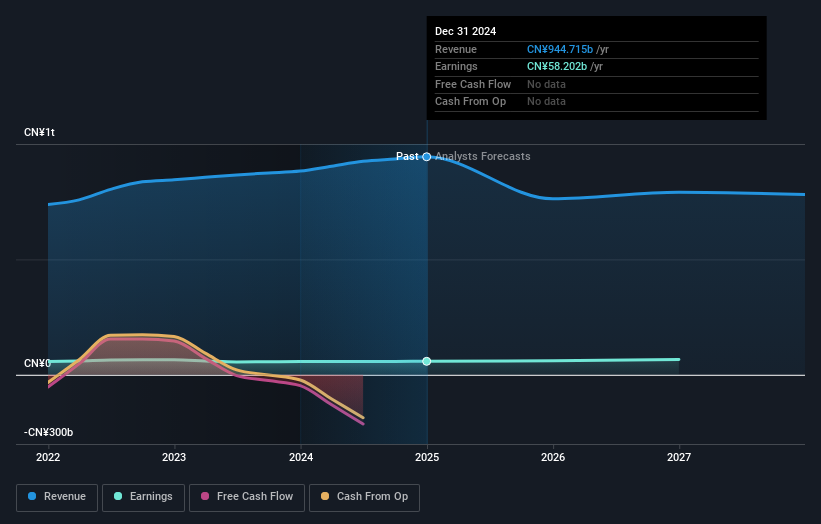Click the pink Free Cash Flow legend dot
The width and height of the screenshot is (821, 524).
click(x=205, y=496)
